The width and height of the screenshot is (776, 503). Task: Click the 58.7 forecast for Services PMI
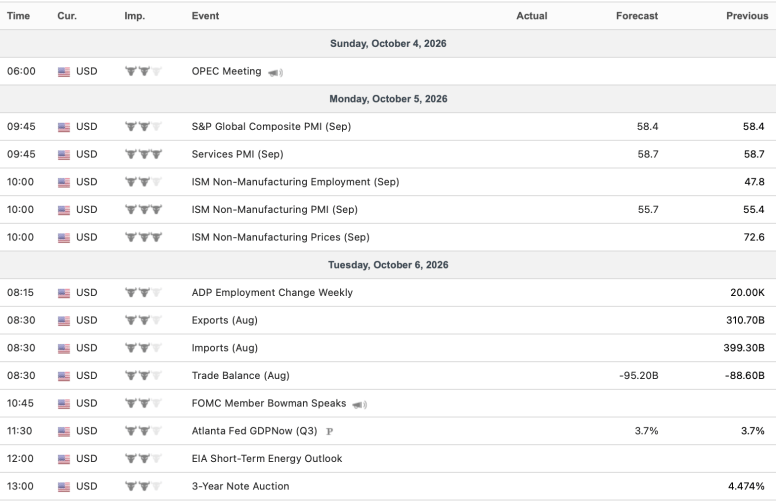(648, 154)
